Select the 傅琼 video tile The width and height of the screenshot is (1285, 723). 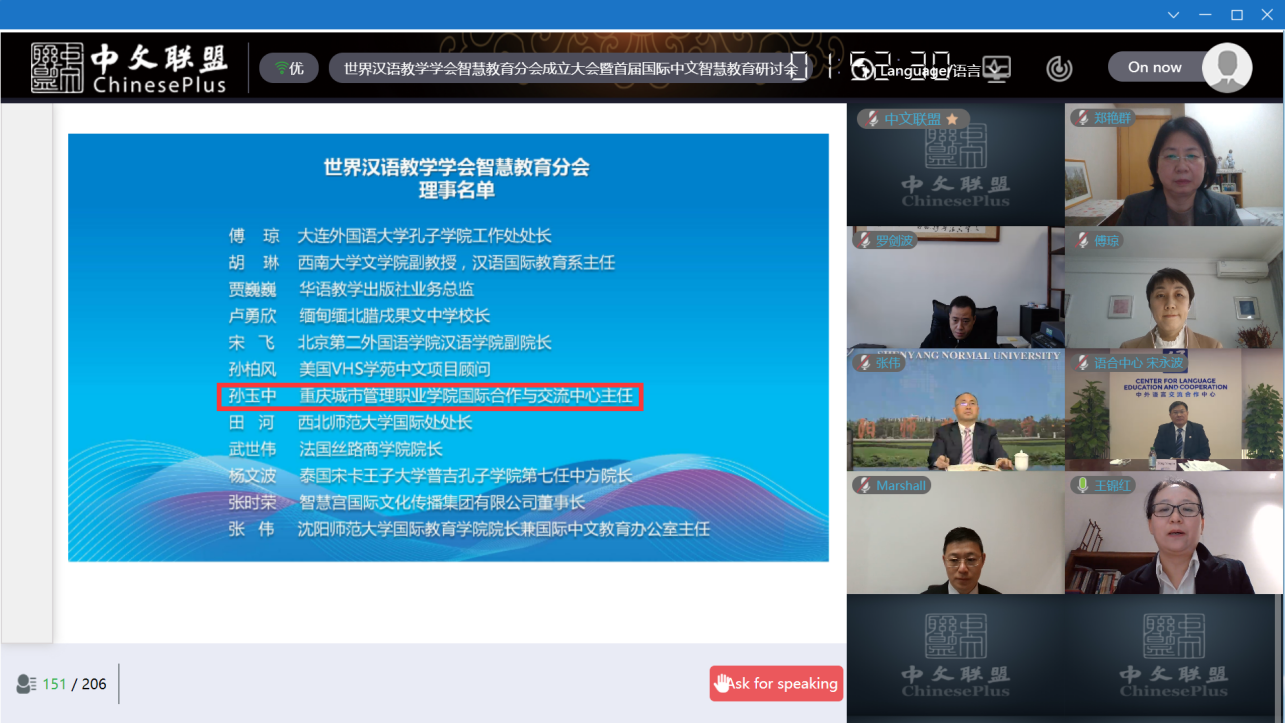(x=1173, y=288)
